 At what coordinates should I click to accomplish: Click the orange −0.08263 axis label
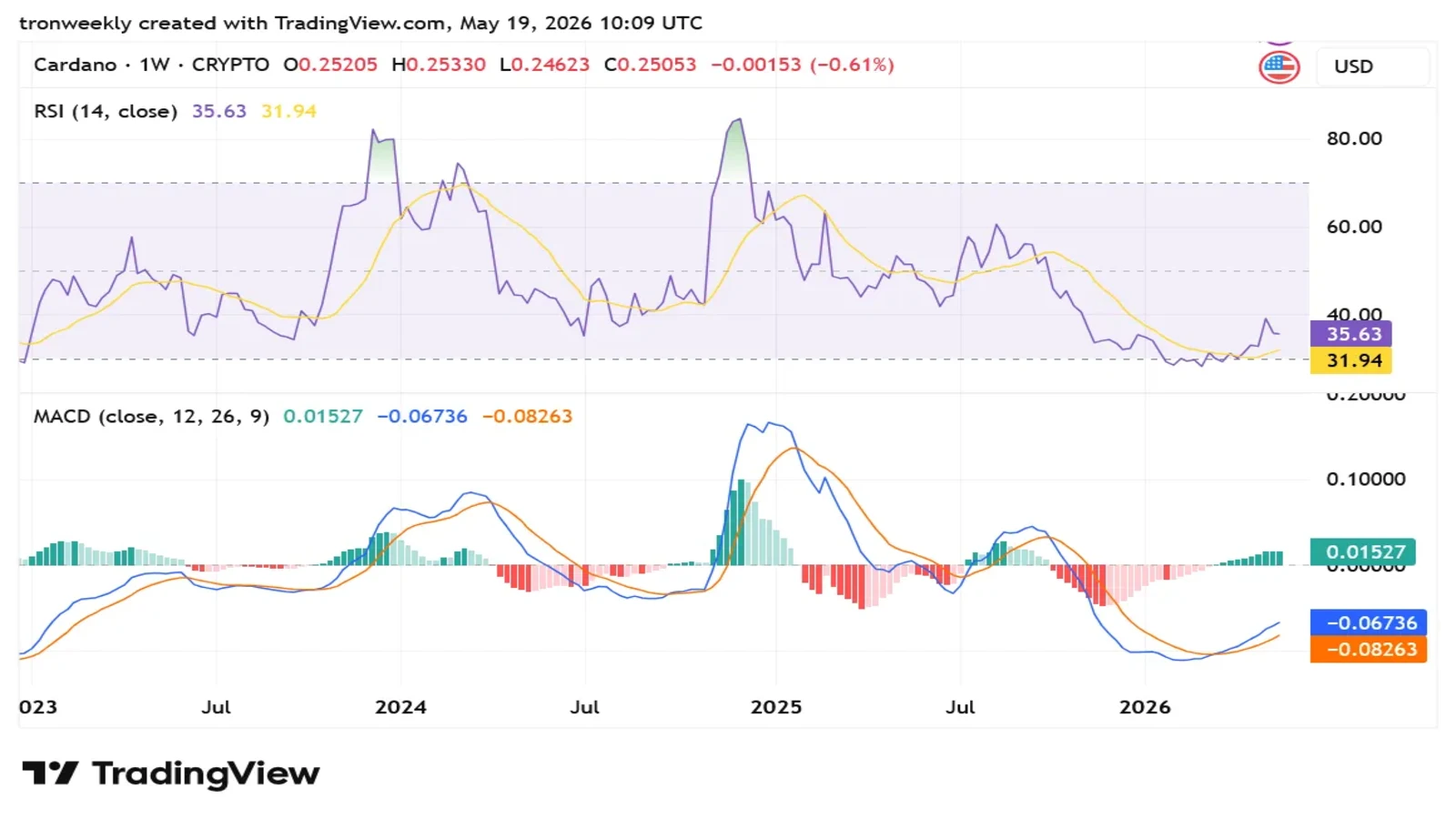point(1368,649)
